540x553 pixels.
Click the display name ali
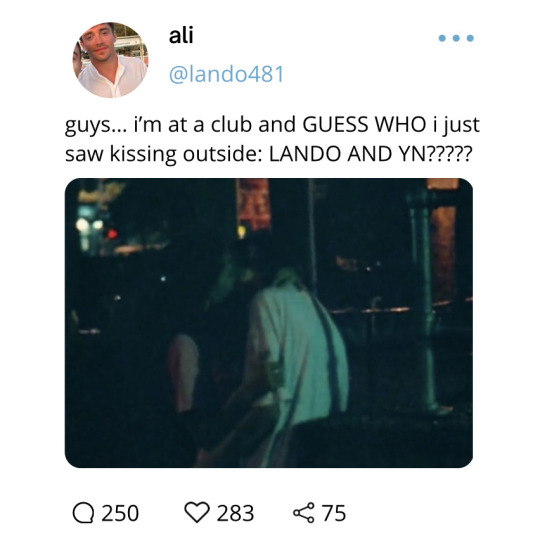(x=181, y=35)
